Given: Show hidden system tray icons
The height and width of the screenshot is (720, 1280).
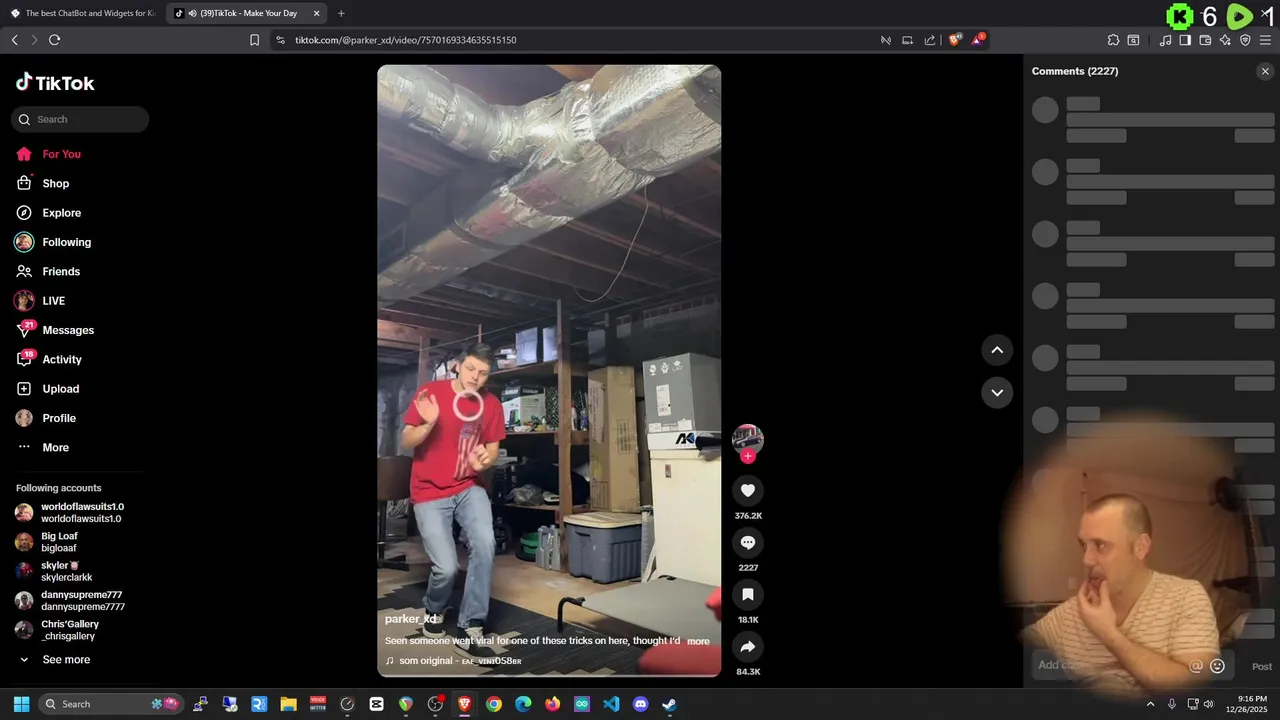Looking at the screenshot, I should tap(1150, 704).
